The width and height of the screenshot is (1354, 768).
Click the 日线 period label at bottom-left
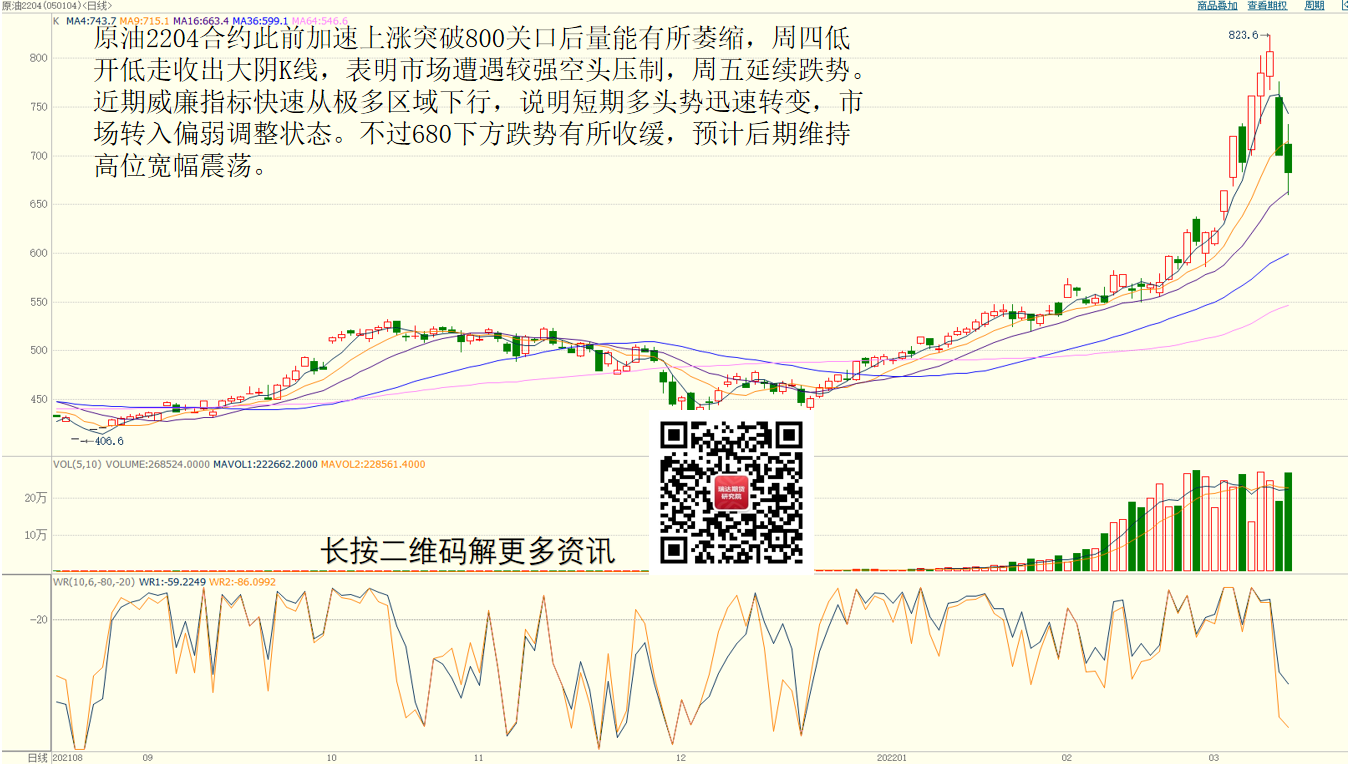(x=37, y=759)
